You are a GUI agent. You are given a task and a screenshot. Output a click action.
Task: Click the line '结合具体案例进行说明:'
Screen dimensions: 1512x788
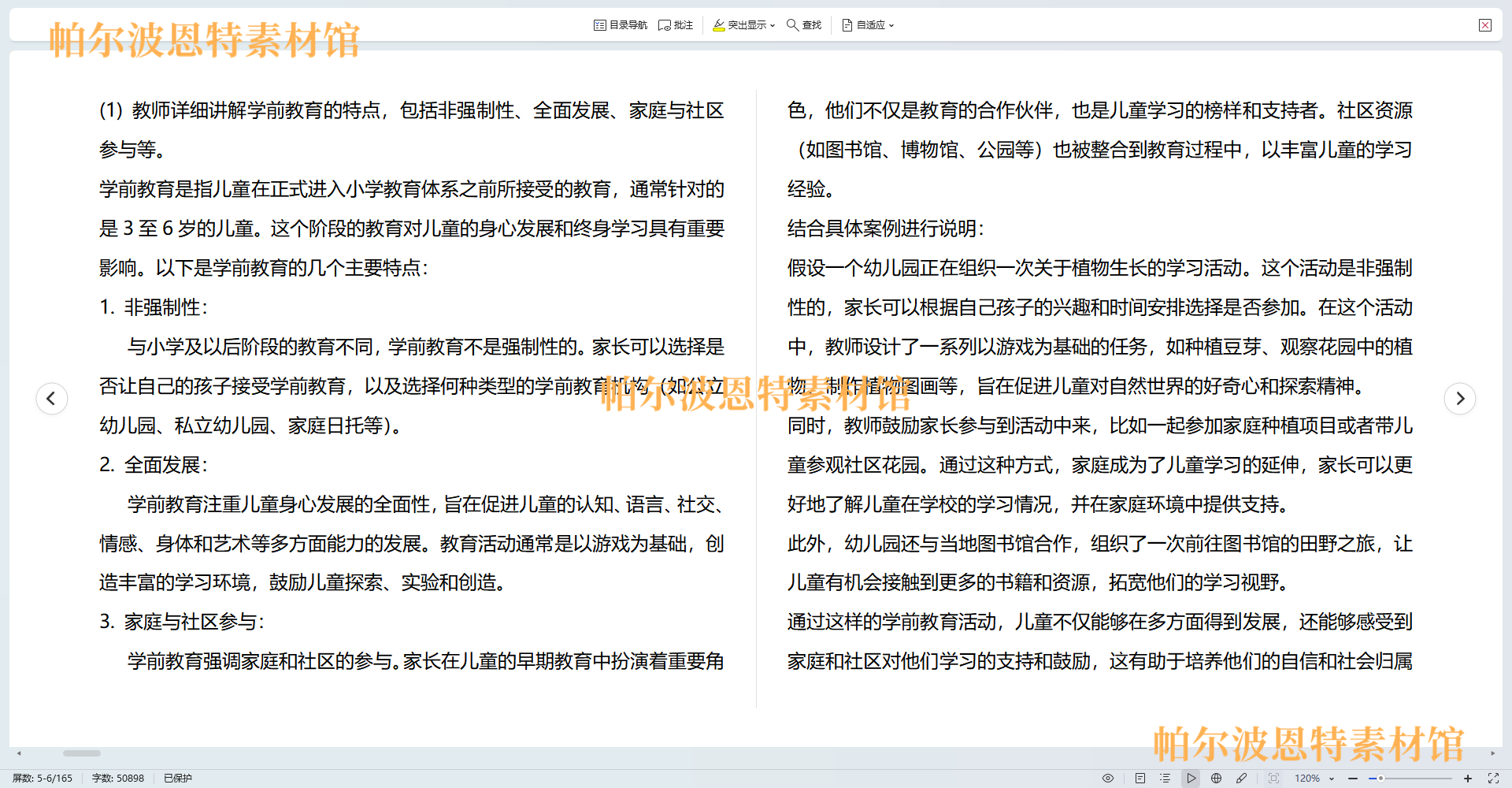[x=886, y=229]
